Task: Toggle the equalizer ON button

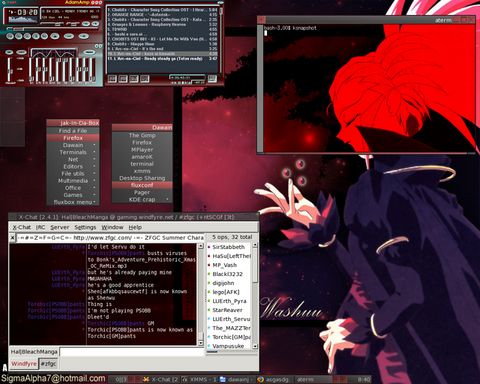Action: coord(9,52)
